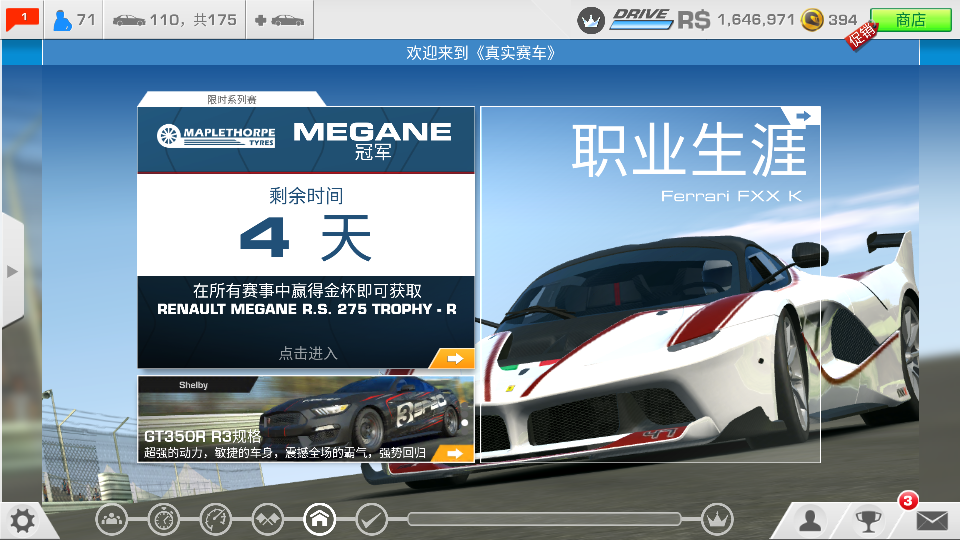Open the VIP crown badge in top bar
This screenshot has width=960, height=540.
pyautogui.click(x=591, y=20)
